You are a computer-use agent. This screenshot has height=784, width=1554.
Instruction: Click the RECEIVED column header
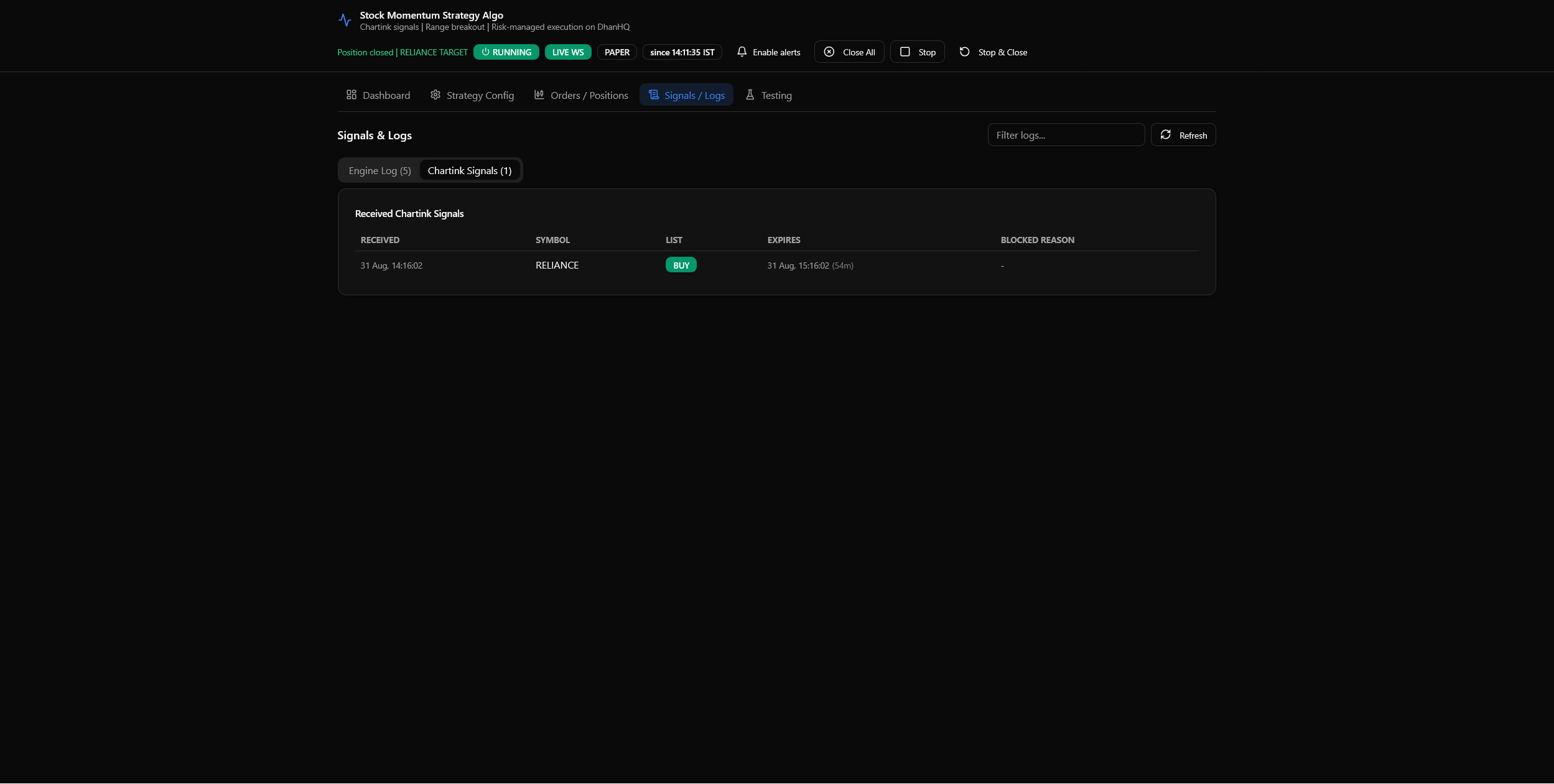coord(380,240)
